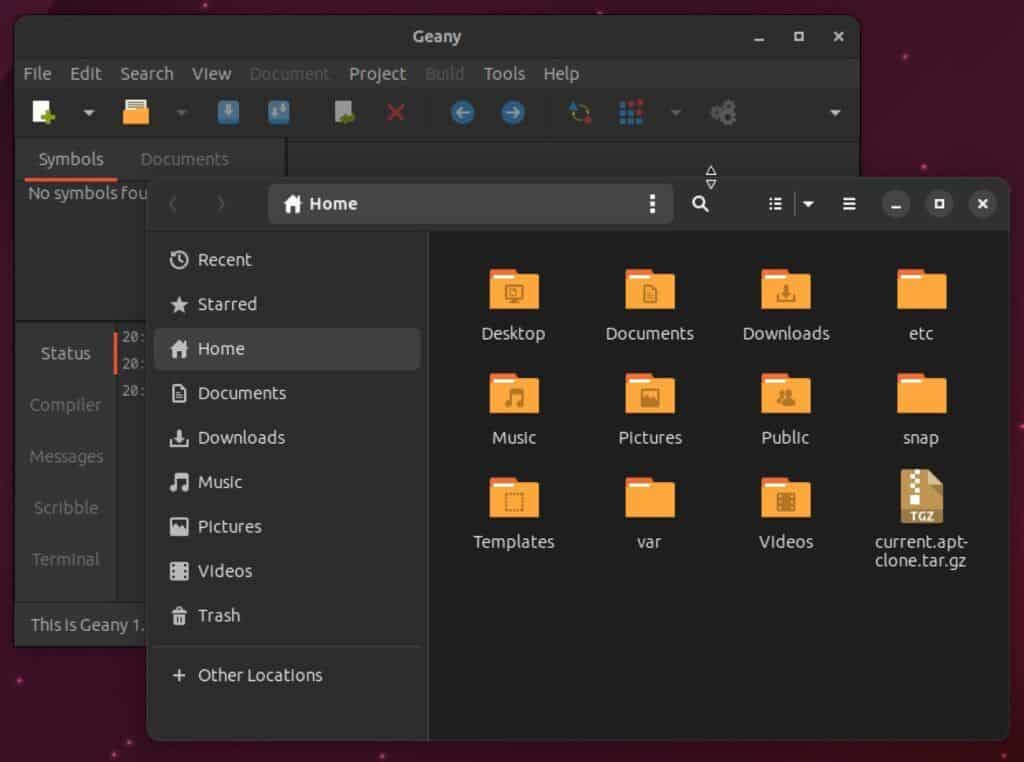Switch to the Documents sidebar tab in Geany
Screen dimensions: 1024x762
184,159
